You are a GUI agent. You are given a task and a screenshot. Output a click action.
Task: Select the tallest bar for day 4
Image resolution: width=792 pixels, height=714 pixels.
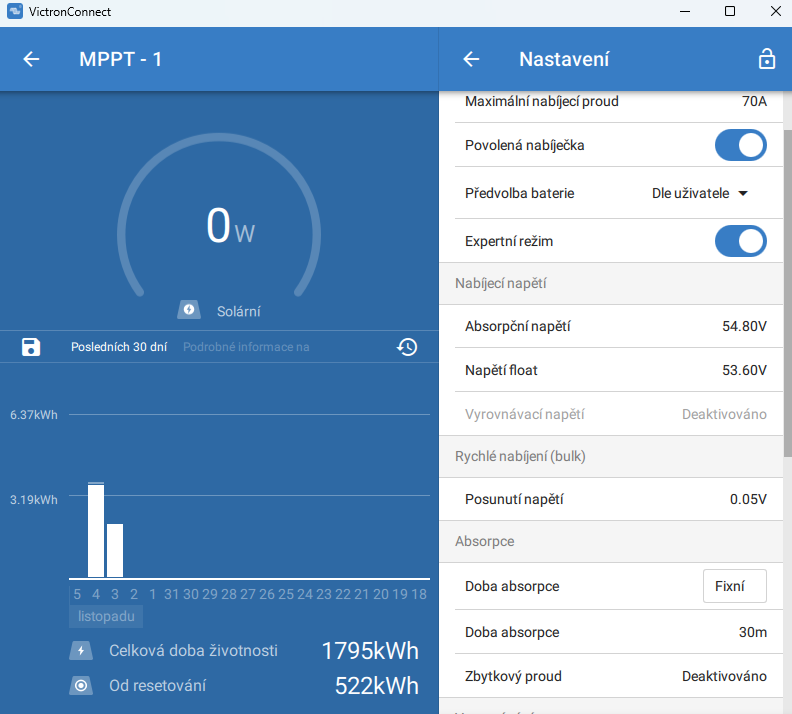tap(96, 530)
